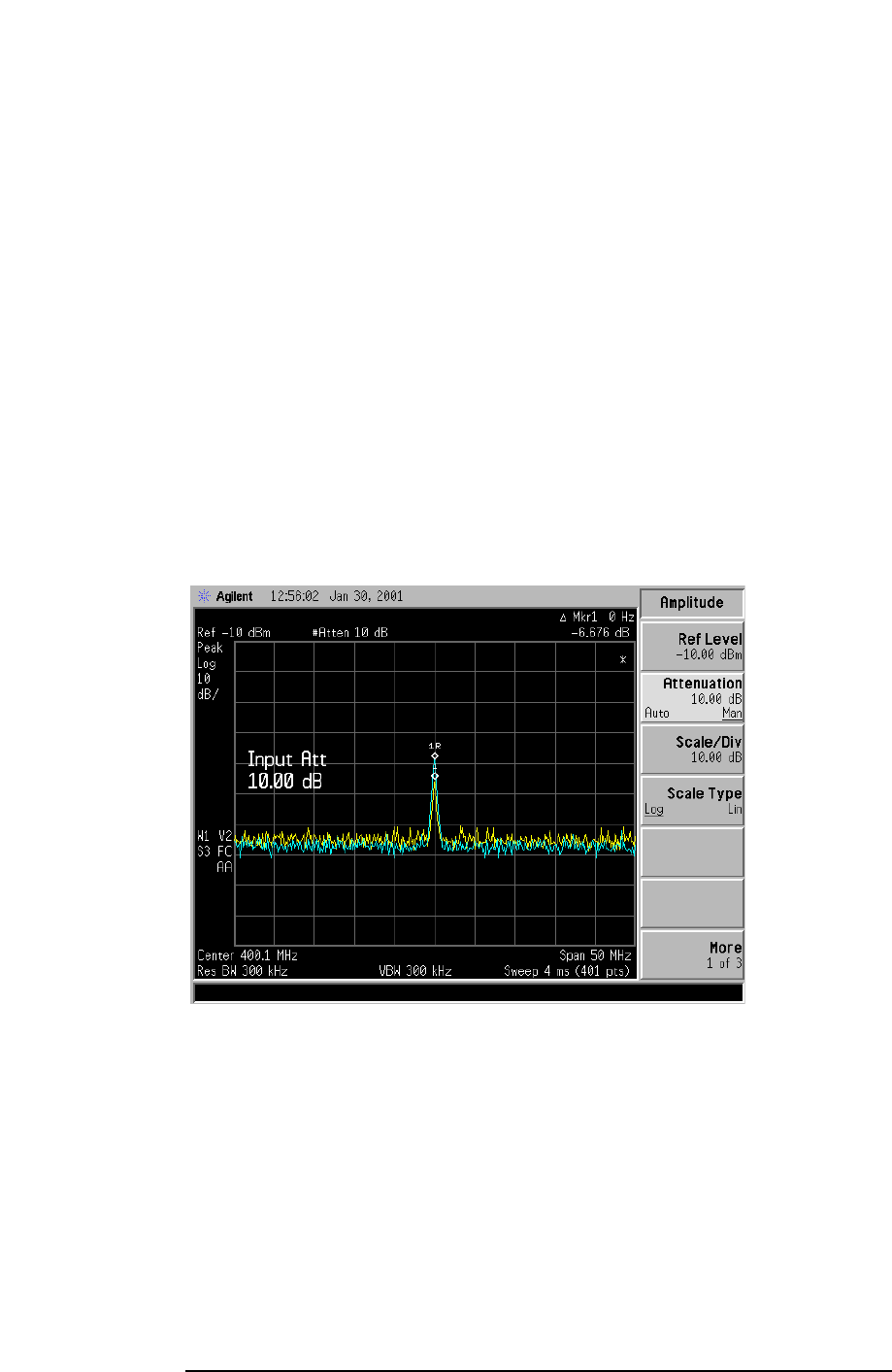Click the small x indicator in graticule
Viewport: 892px width, 1372px height.
pyautogui.click(x=623, y=659)
